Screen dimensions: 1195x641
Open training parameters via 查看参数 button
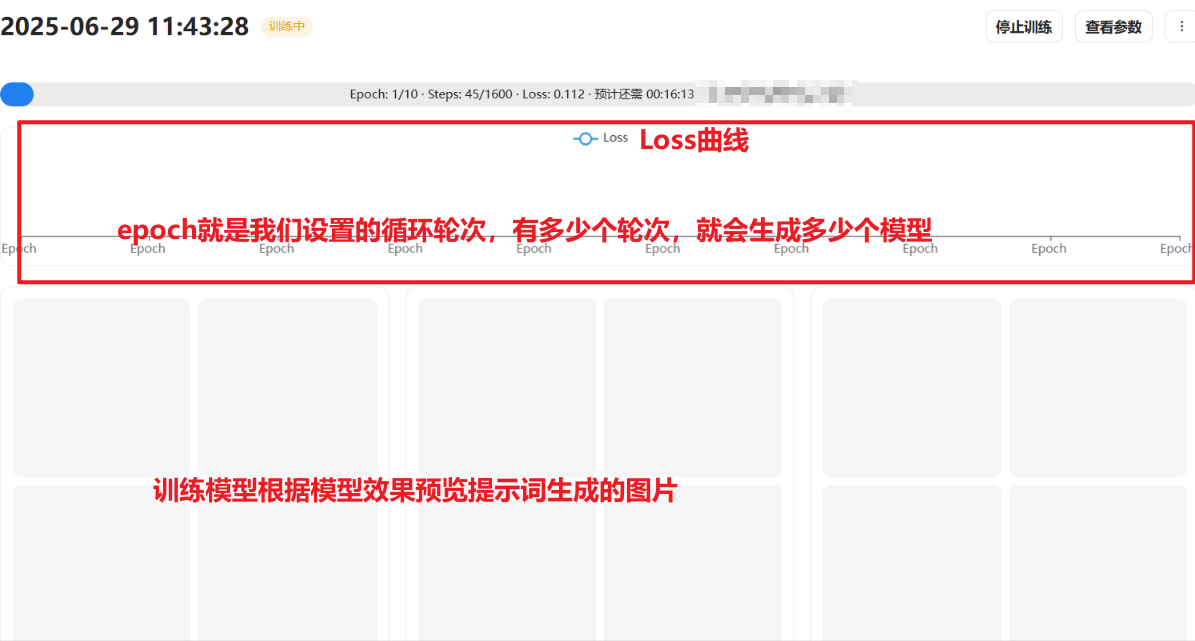1113,26
